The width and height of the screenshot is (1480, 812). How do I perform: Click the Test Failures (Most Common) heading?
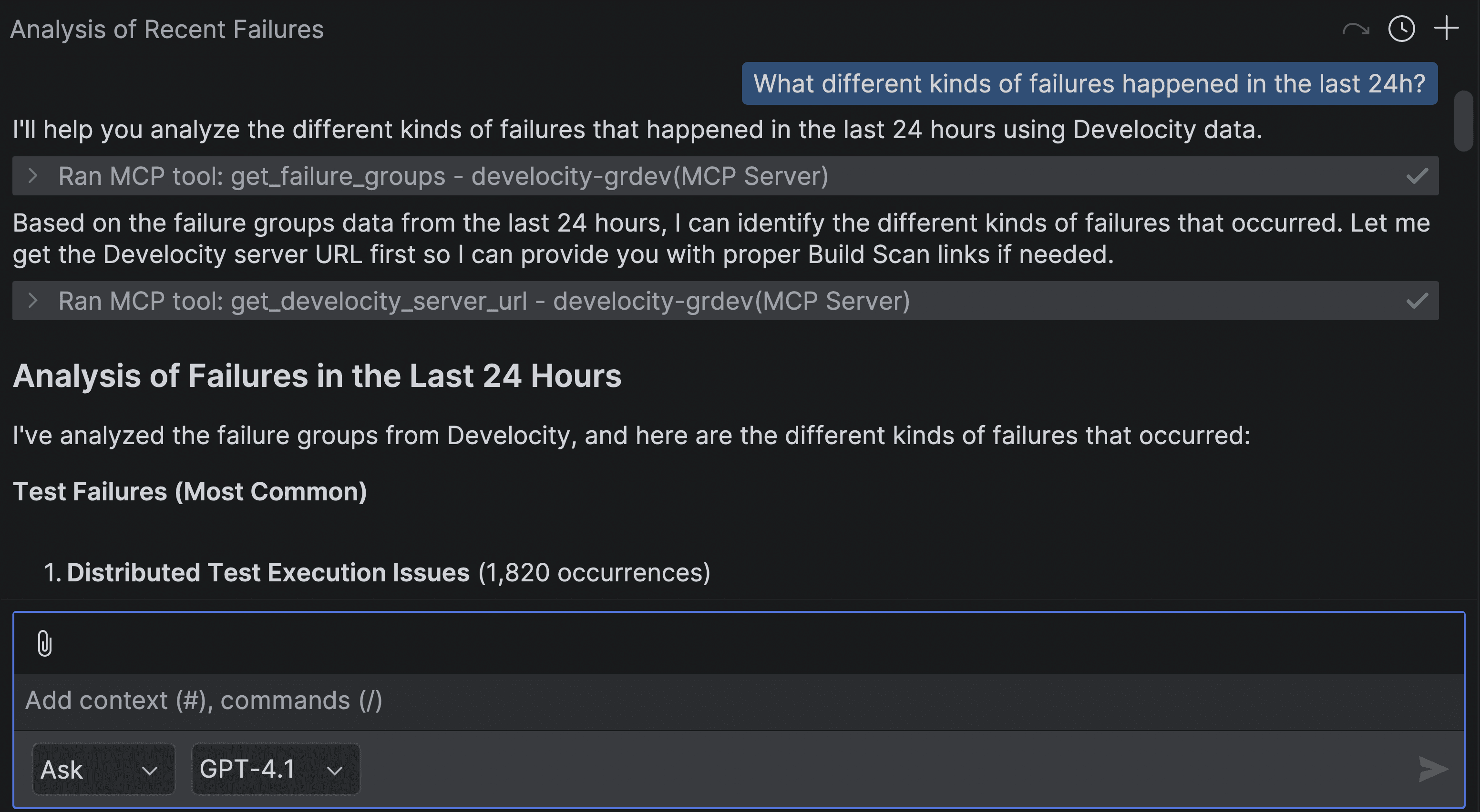point(190,491)
